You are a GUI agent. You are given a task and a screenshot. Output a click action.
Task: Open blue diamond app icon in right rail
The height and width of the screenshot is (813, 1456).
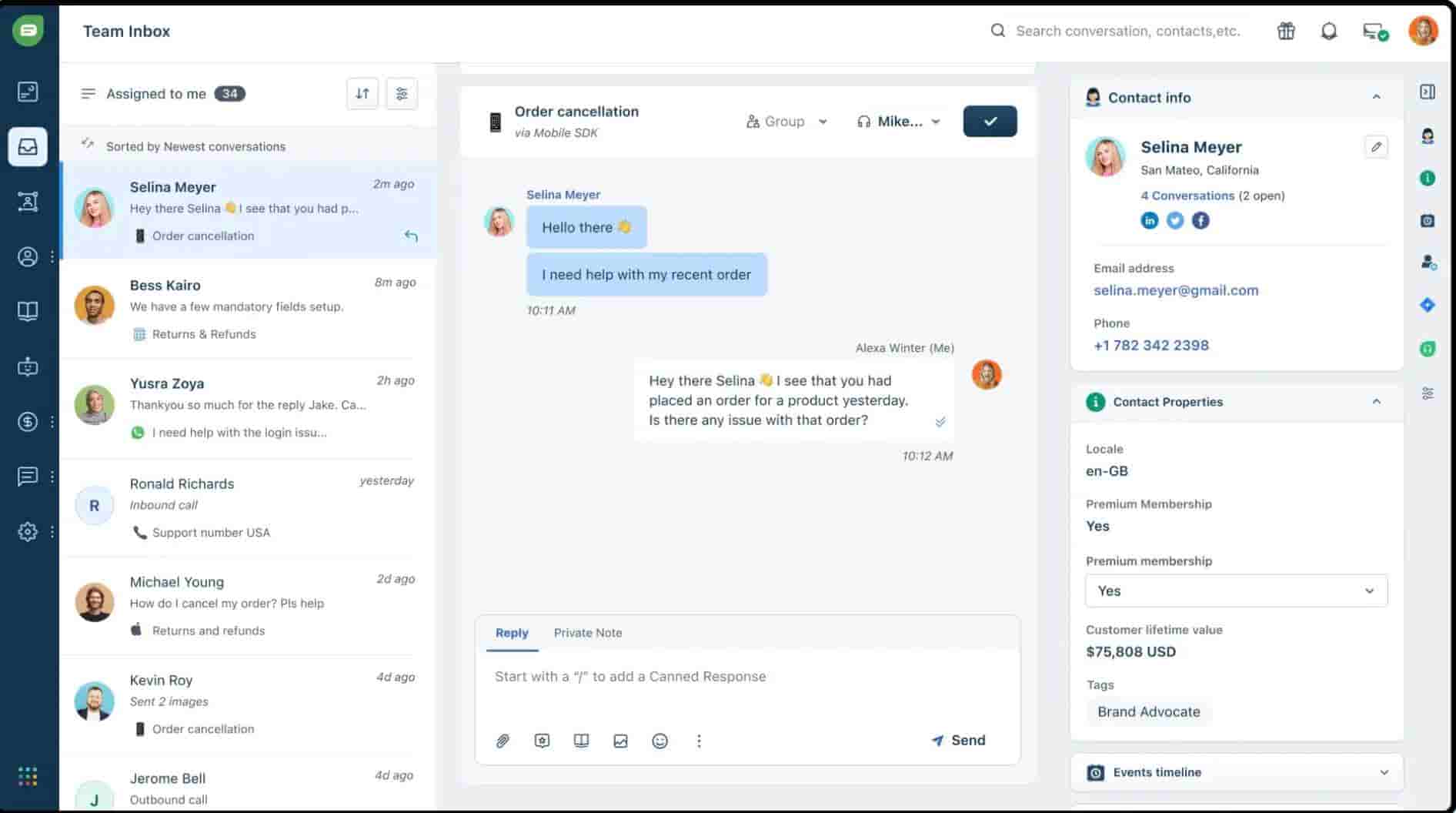[x=1428, y=305]
